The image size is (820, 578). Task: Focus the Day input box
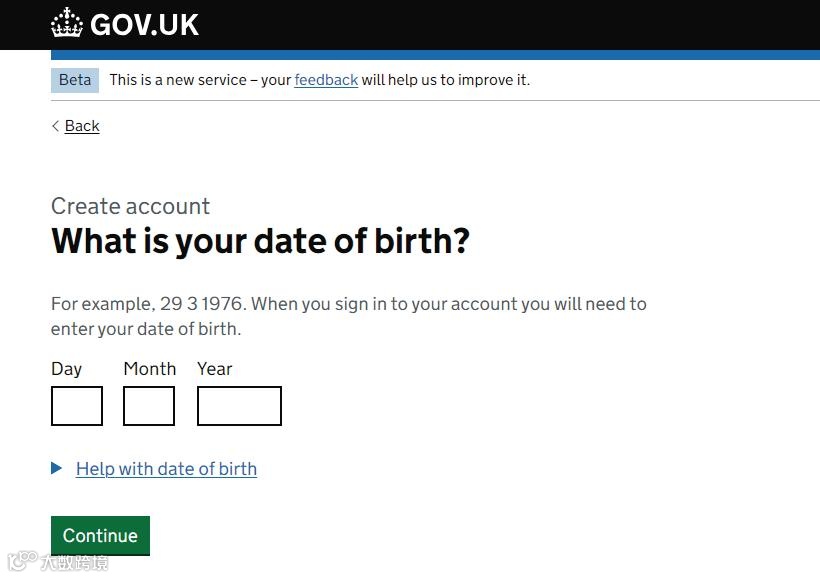[x=77, y=406]
